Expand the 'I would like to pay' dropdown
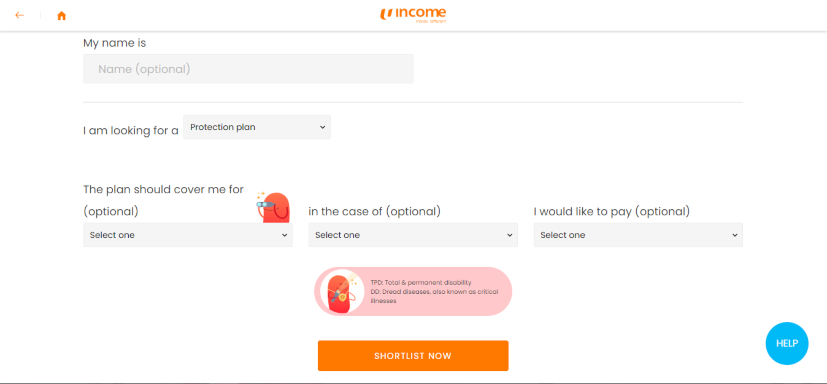Viewport: 827px width, 384px height. (x=638, y=235)
